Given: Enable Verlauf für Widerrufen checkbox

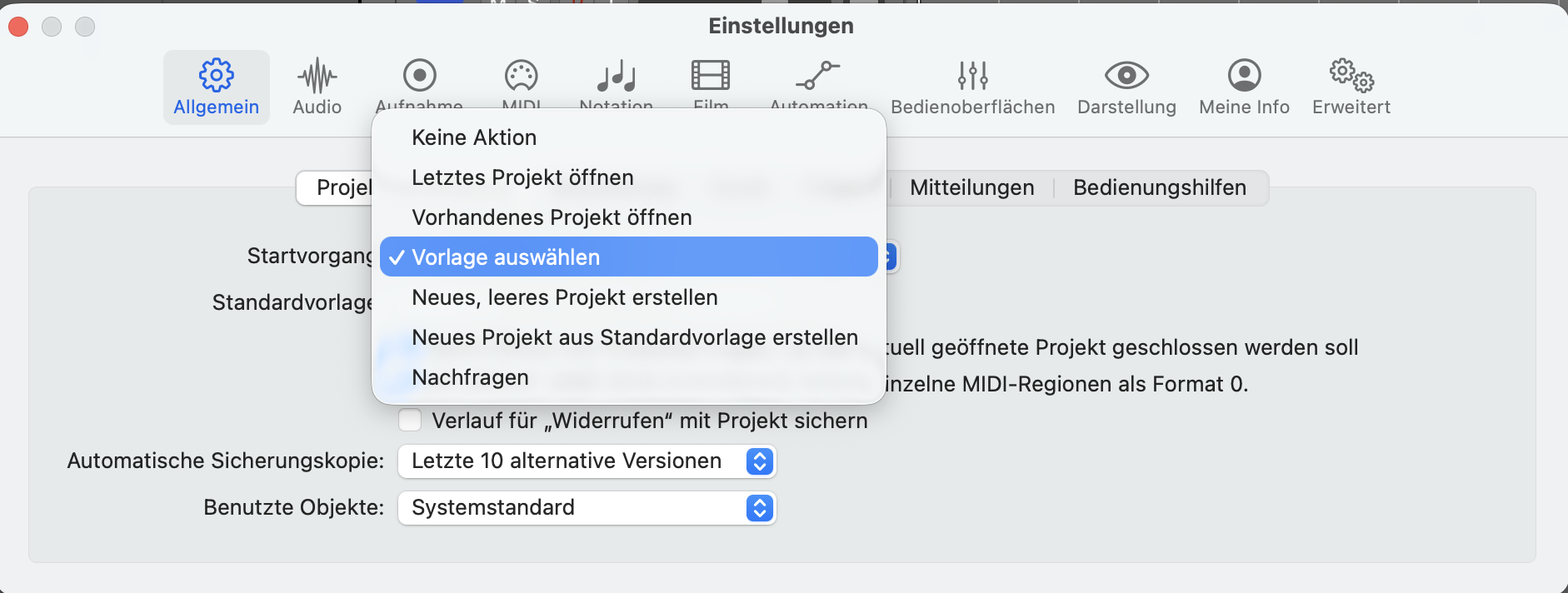Looking at the screenshot, I should pos(410,420).
